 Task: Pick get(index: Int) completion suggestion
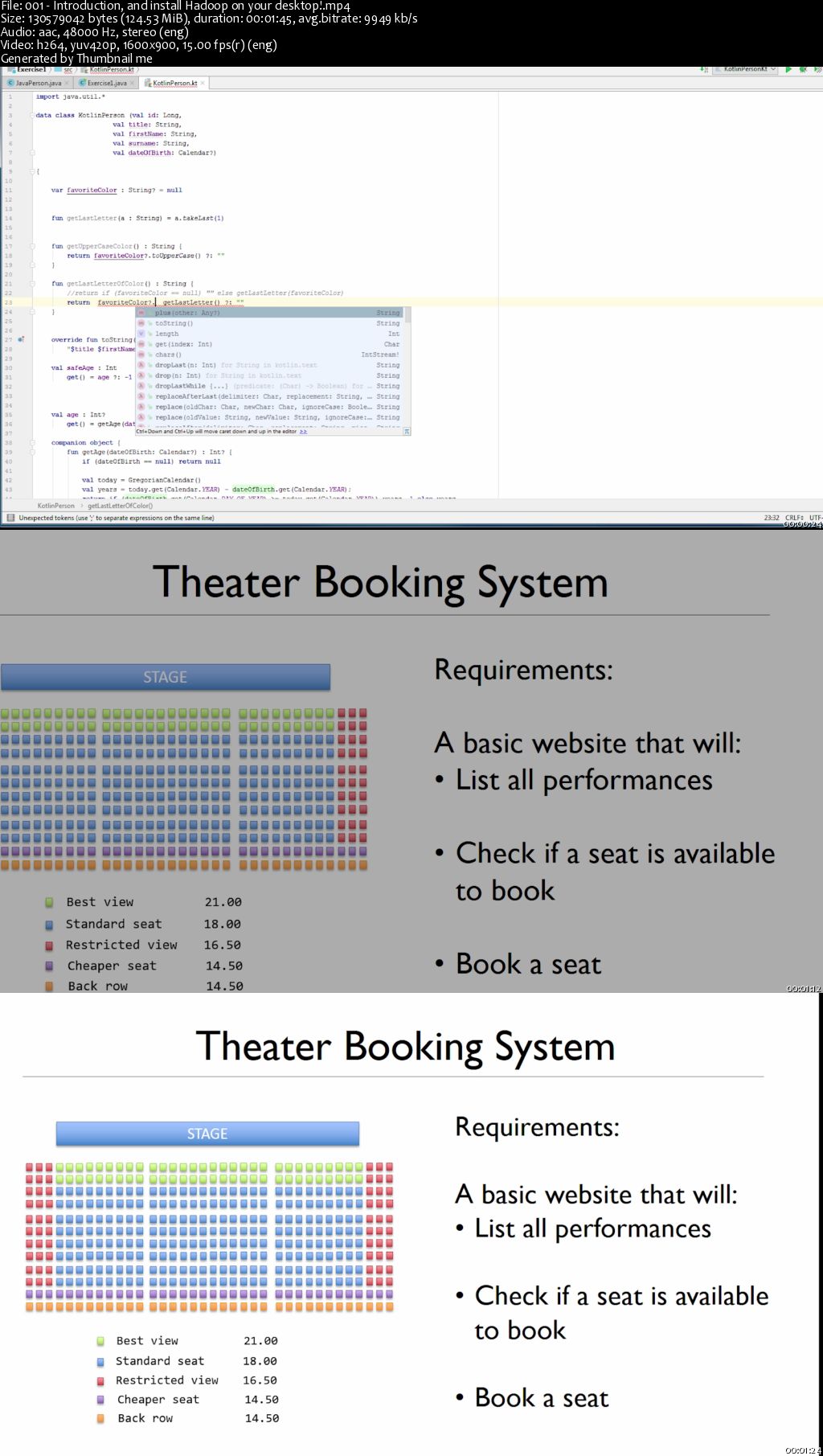point(269,344)
